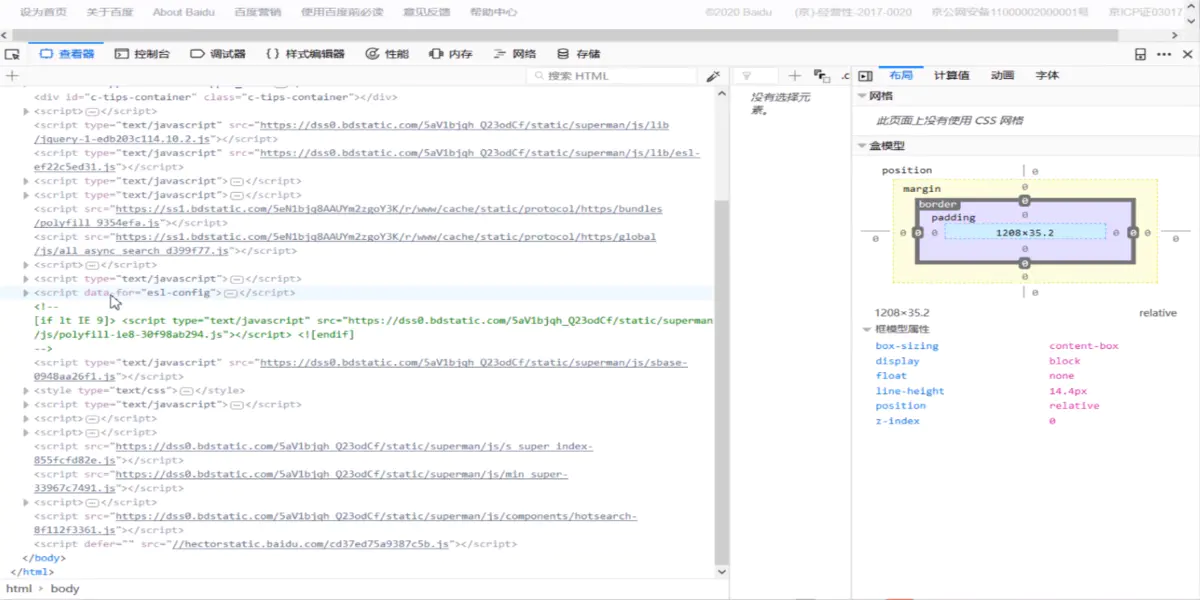The width and height of the screenshot is (1200, 600).
Task: Toggle the pseudo-class panel icon
Action: (822, 76)
